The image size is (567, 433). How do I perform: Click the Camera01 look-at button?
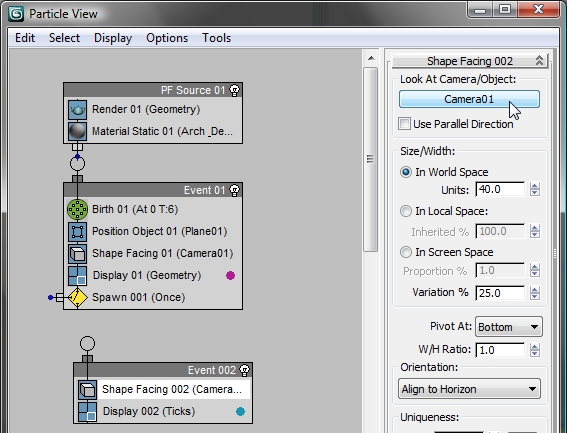pos(469,99)
